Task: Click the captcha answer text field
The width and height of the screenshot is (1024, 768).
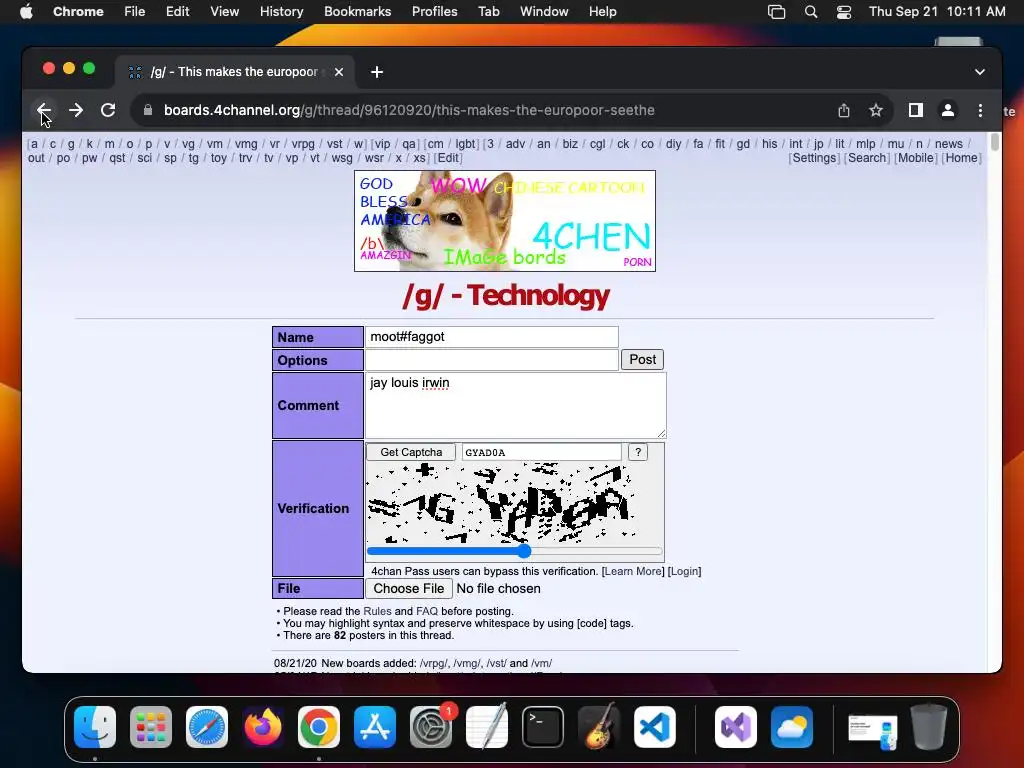Action: click(x=541, y=452)
